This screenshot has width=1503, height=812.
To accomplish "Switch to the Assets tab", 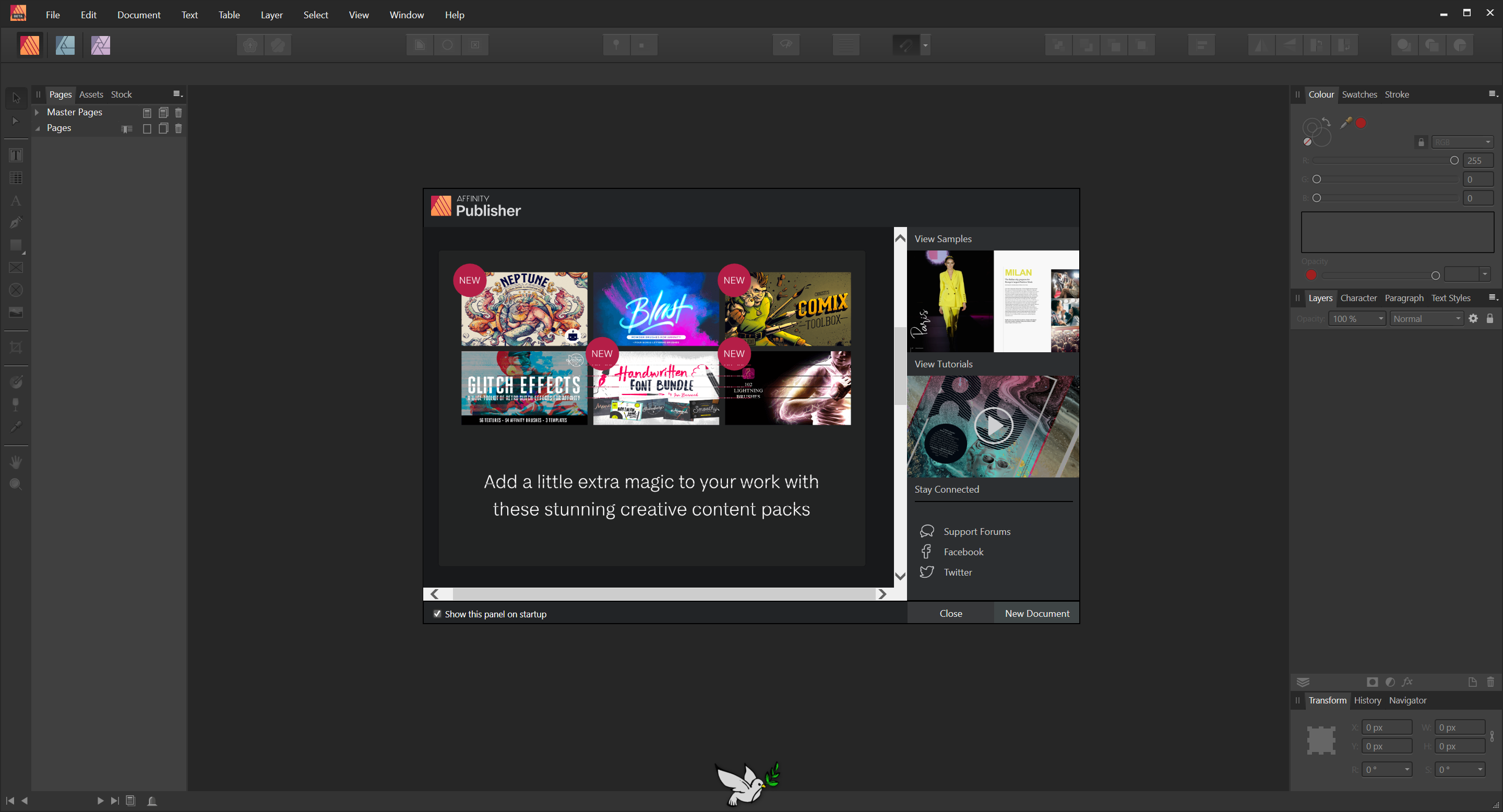I will coord(91,94).
